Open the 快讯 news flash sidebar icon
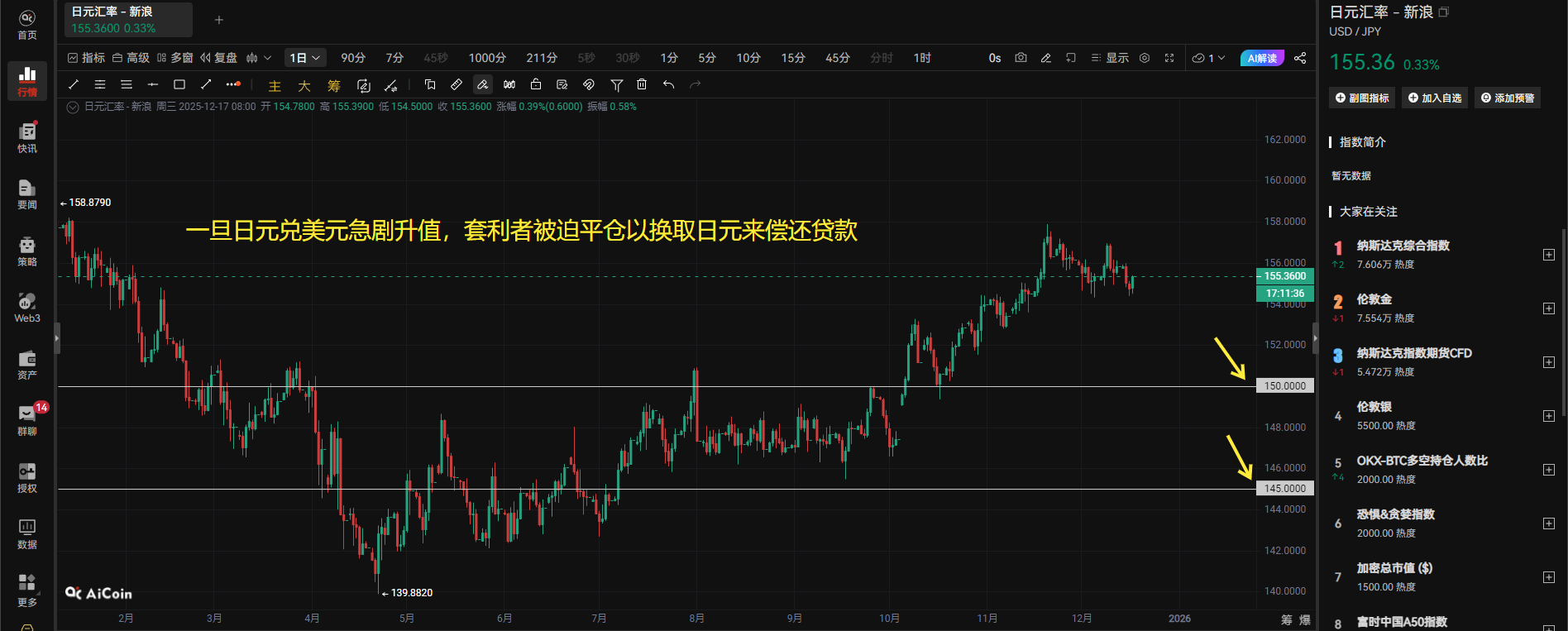This screenshot has height=631, width=1568. coord(27,138)
